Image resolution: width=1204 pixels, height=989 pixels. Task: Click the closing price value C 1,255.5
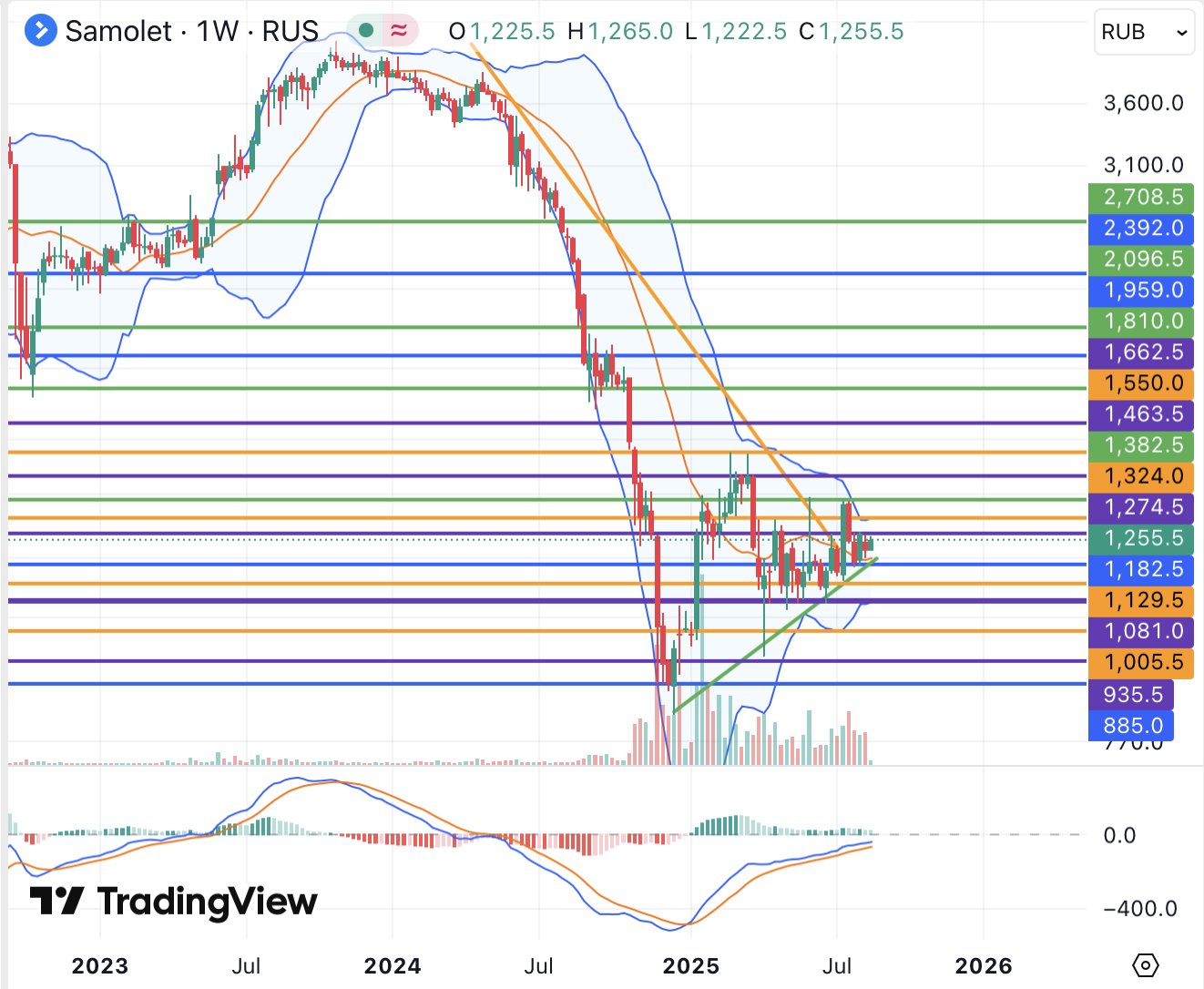click(x=861, y=32)
